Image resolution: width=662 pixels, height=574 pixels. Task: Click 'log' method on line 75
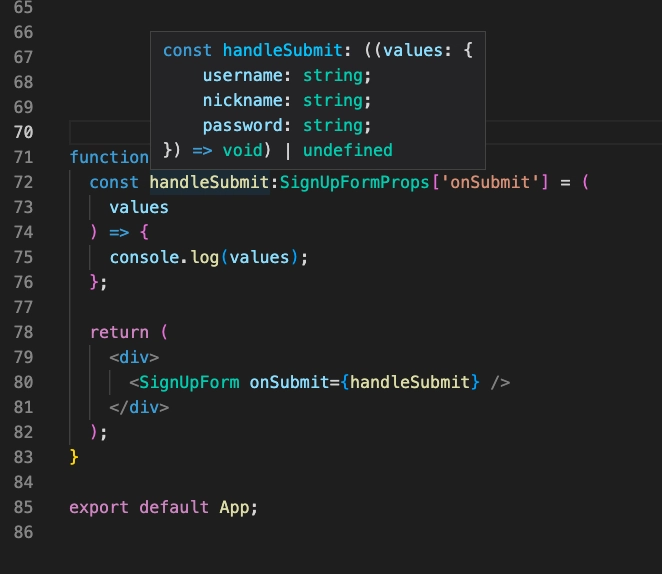(x=205, y=257)
